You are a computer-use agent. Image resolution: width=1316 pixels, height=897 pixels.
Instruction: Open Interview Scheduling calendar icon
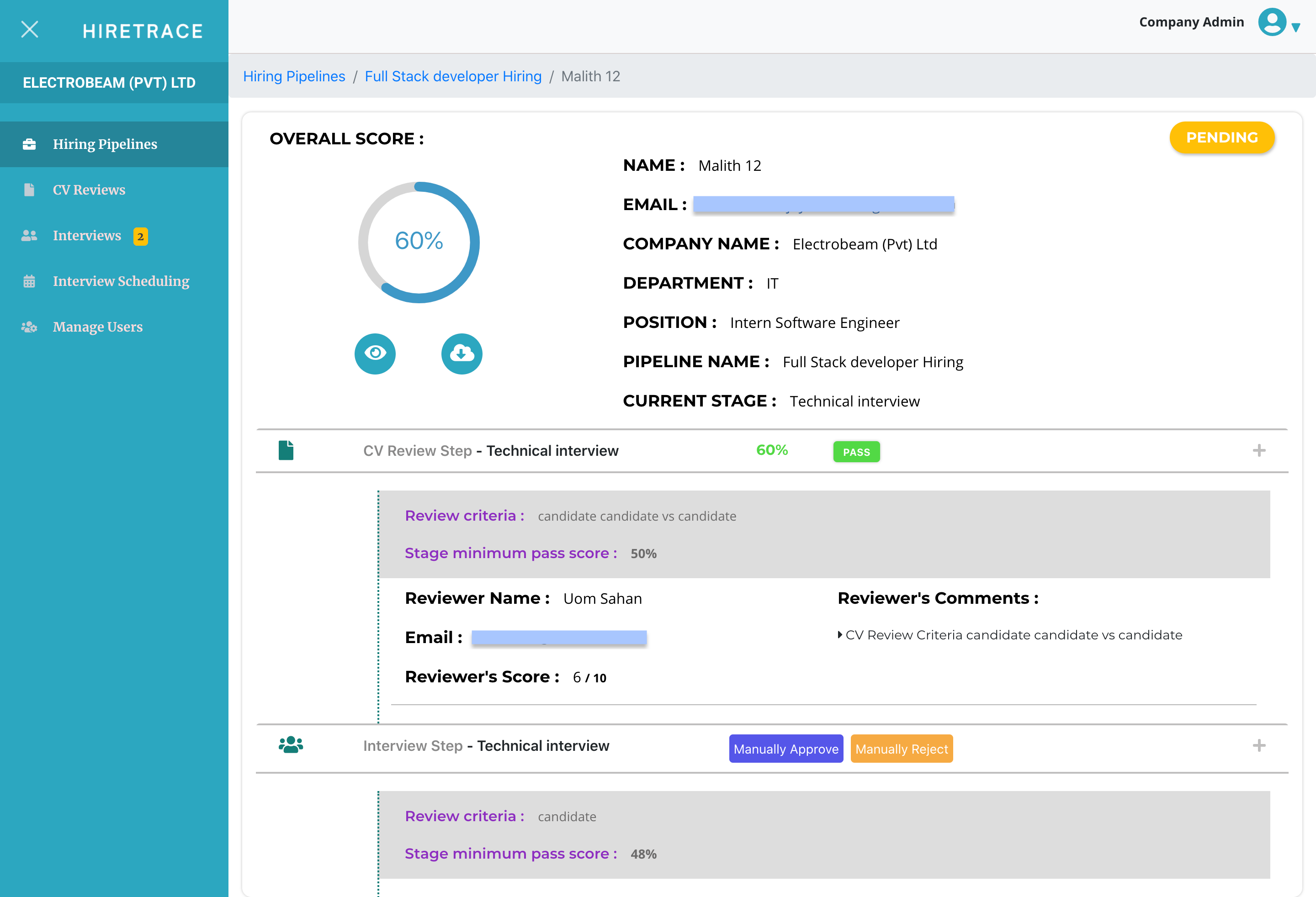tap(28, 281)
